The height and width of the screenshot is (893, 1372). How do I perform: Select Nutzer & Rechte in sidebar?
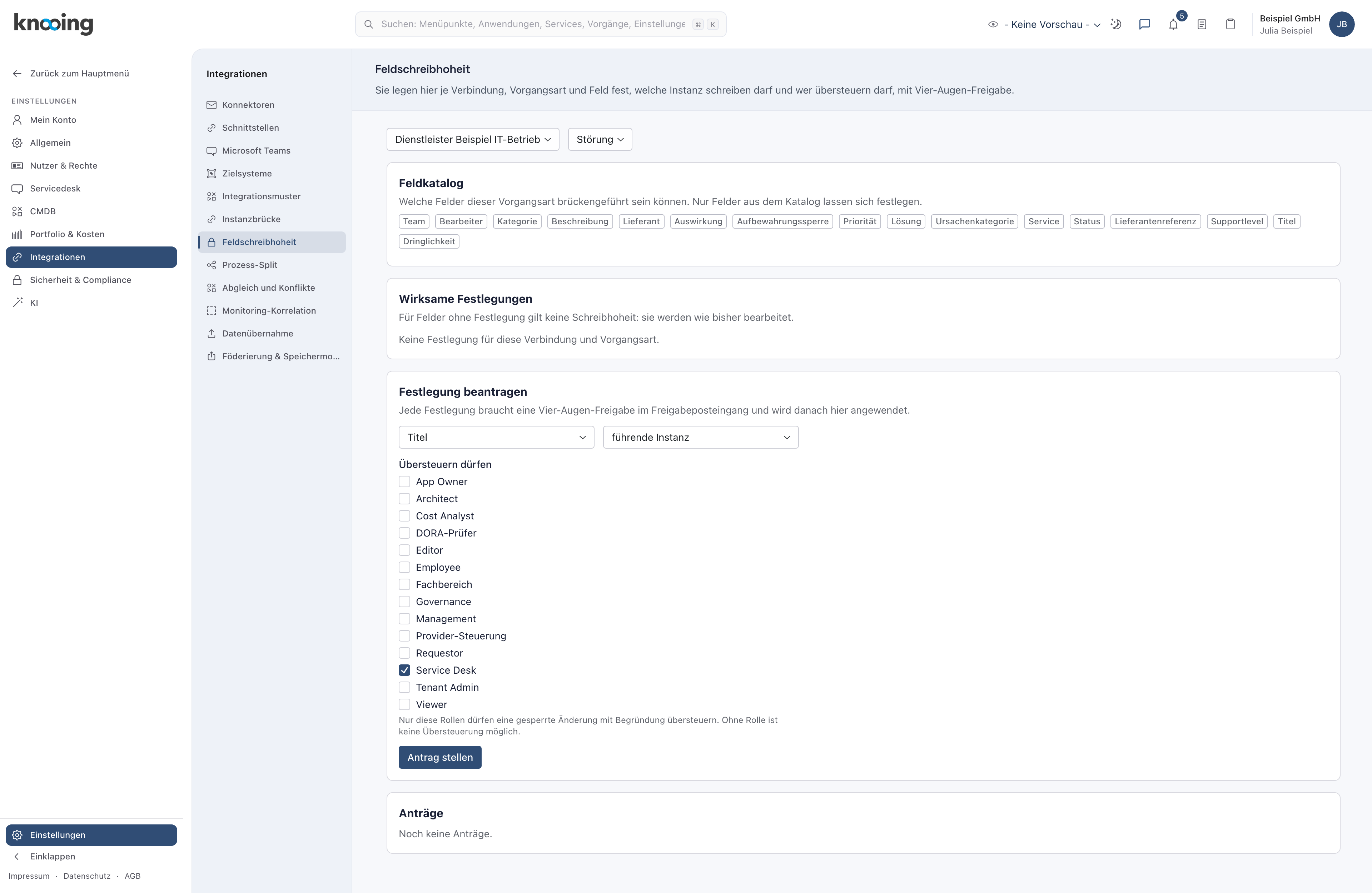(x=91, y=165)
